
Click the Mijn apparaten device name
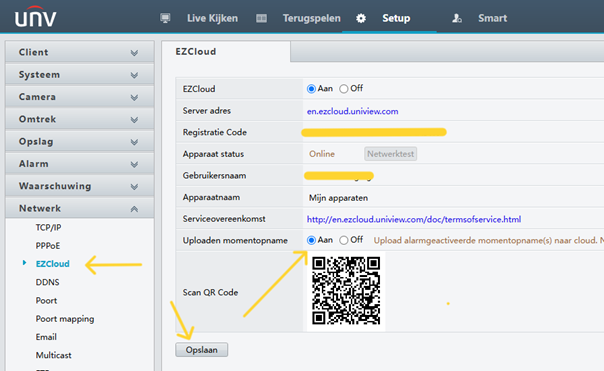pyautogui.click(x=338, y=198)
